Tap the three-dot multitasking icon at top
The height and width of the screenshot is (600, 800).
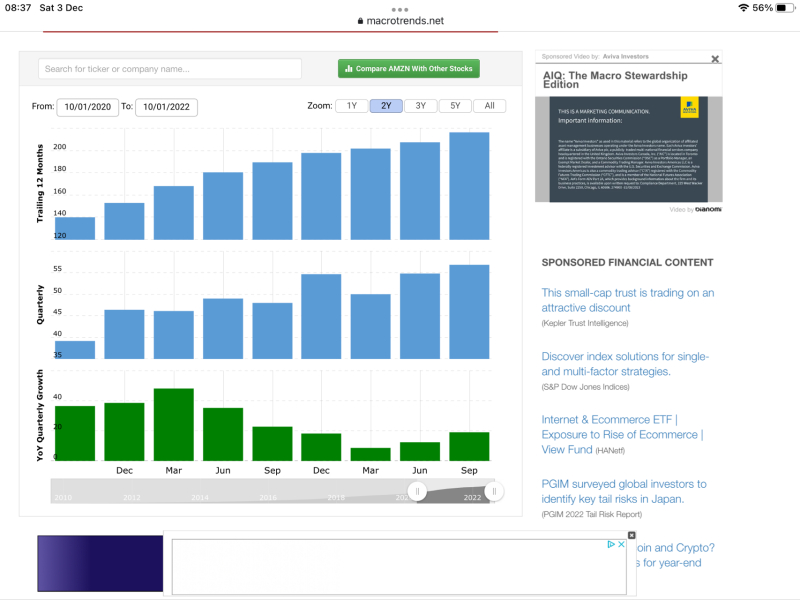pos(400,9)
